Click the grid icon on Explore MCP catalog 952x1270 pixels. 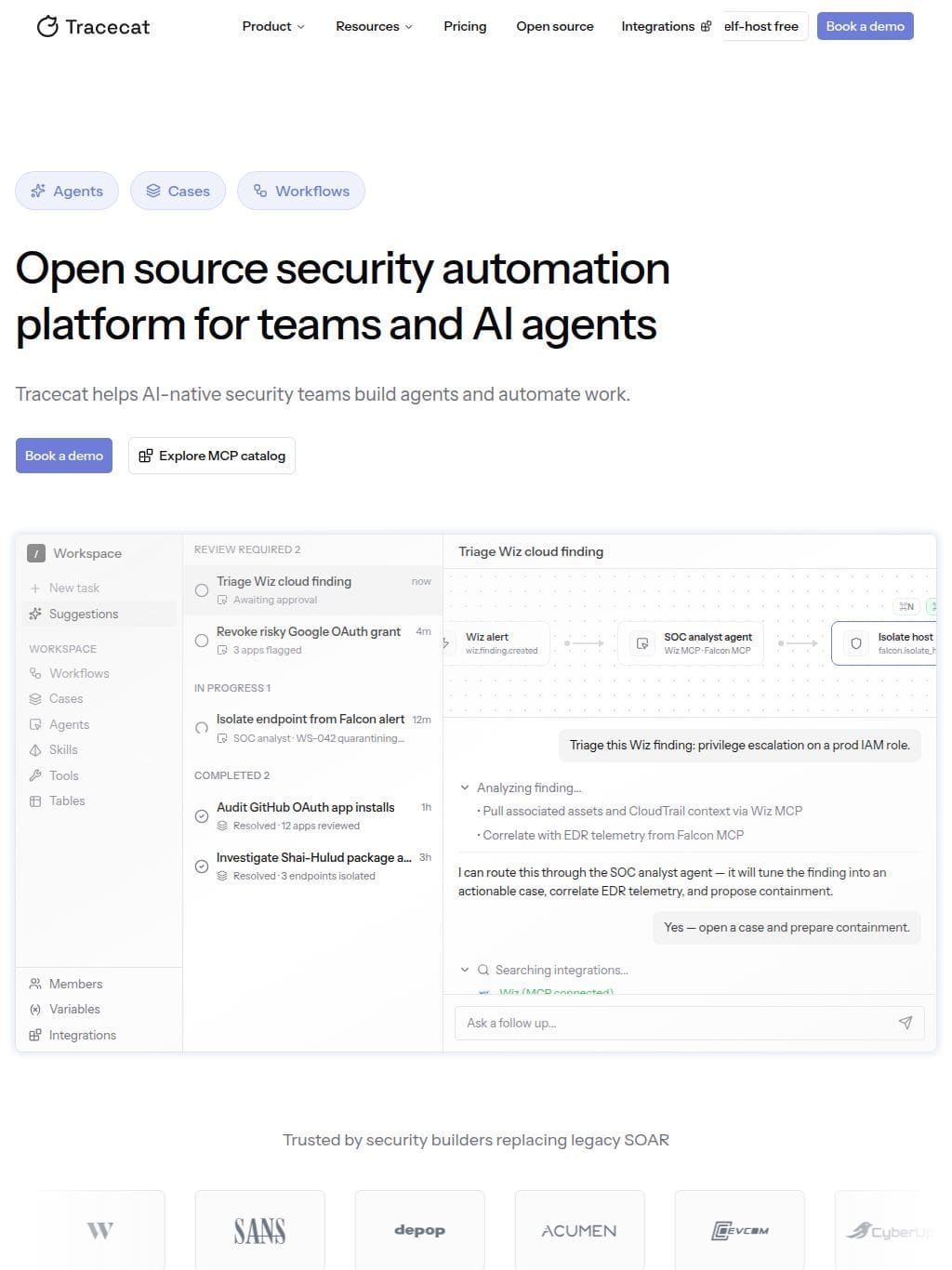146,456
